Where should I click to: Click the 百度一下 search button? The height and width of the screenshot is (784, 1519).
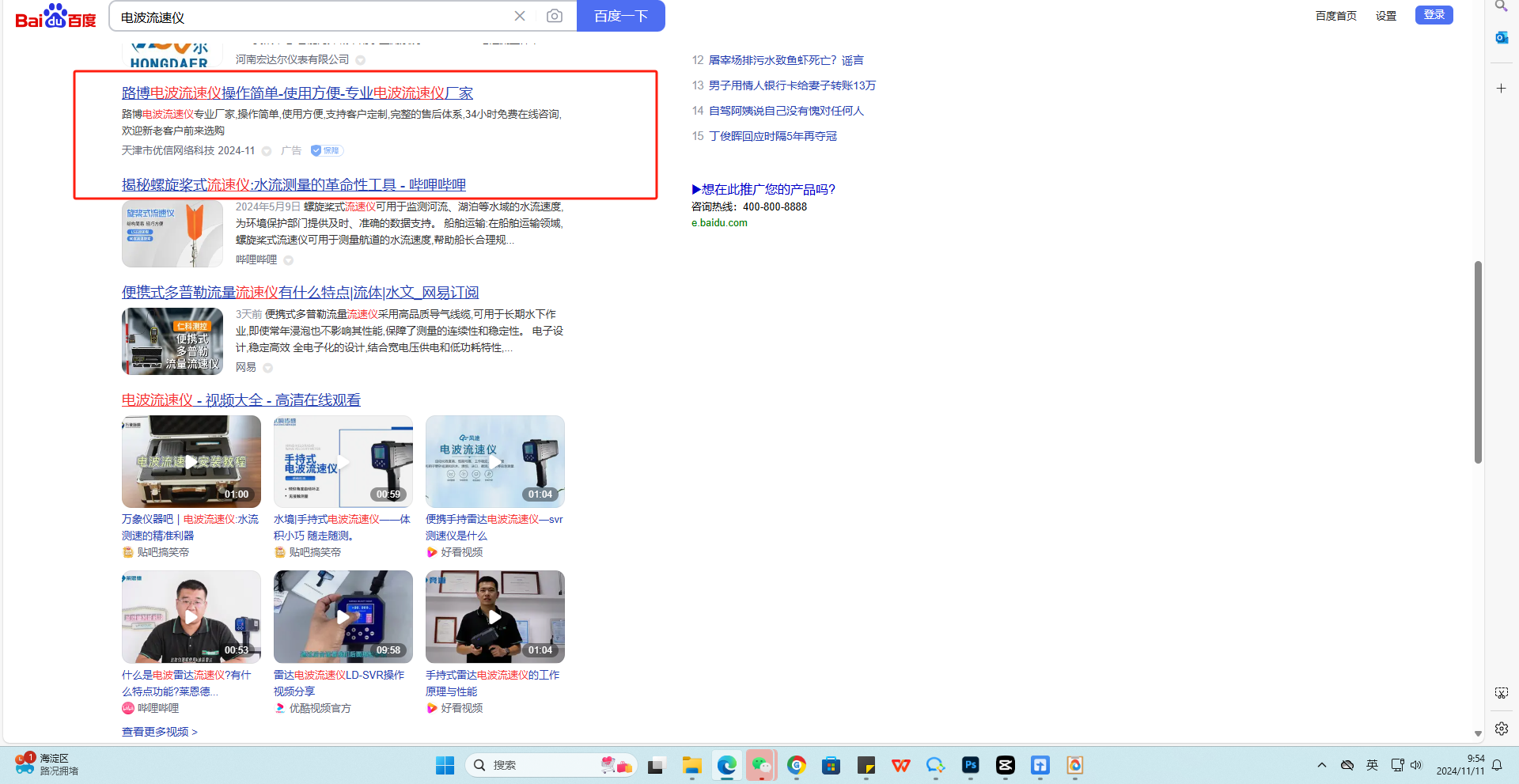click(x=621, y=16)
